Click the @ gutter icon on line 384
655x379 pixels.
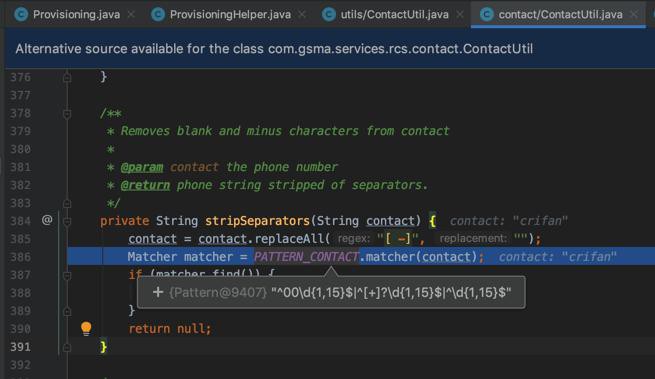pos(47,220)
